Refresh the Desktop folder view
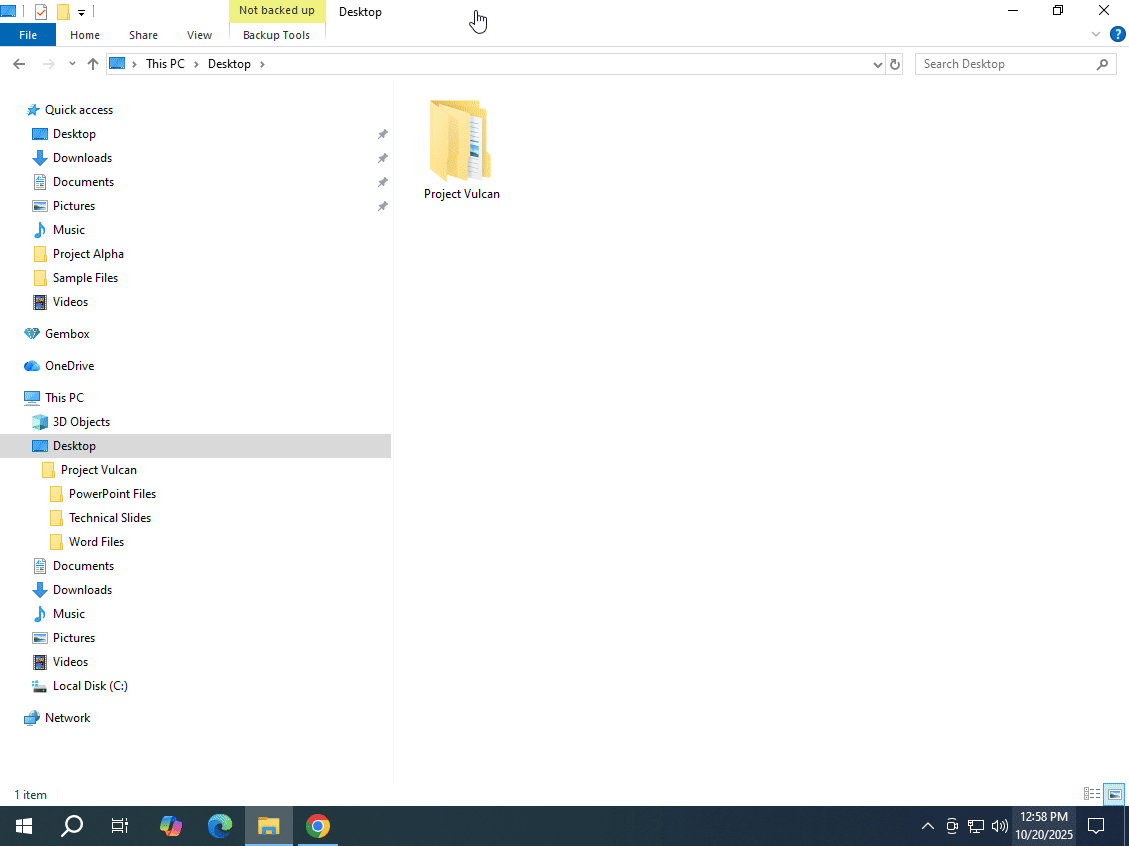The image size is (1129, 846). click(895, 64)
